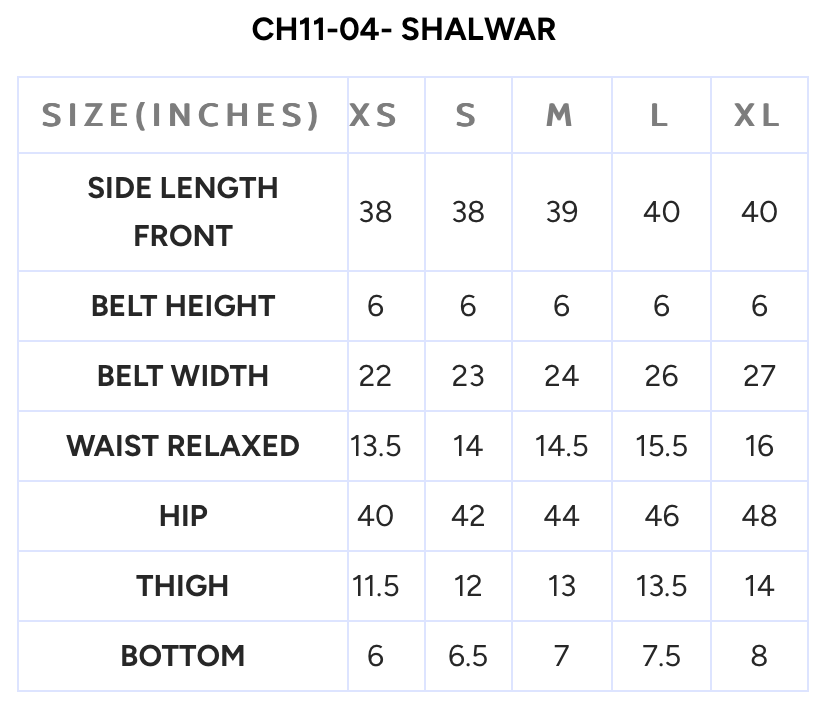Click the CH11-04- SHALWAR title
This screenshot has height=719, width=818.
403,30
